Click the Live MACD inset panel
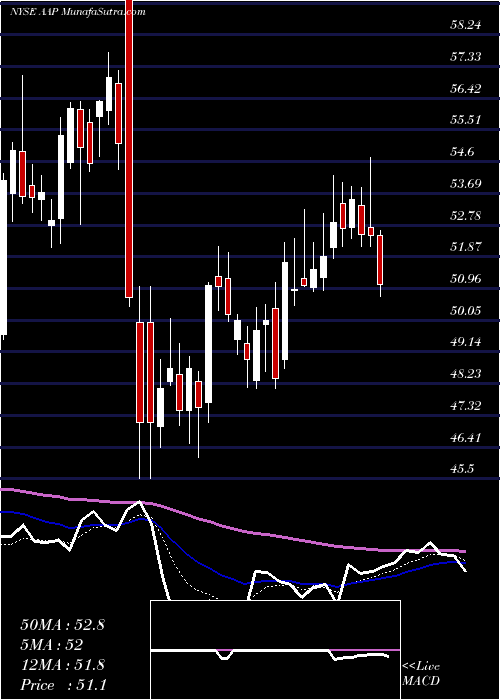The height and width of the screenshot is (700, 500). click(275, 650)
